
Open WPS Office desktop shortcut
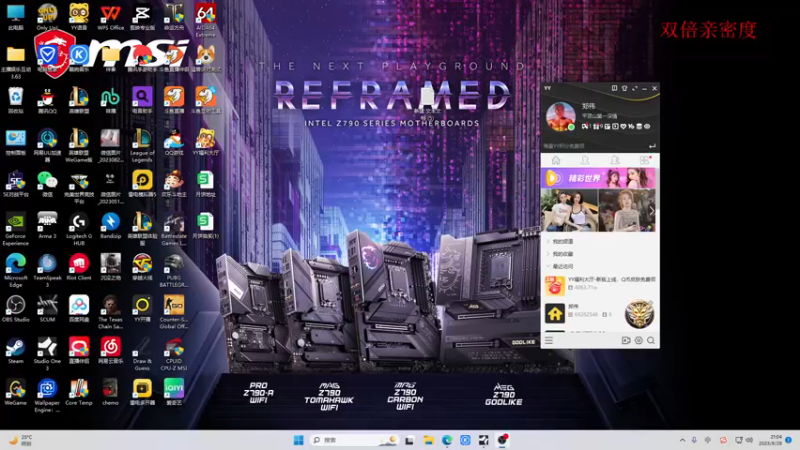tap(111, 17)
